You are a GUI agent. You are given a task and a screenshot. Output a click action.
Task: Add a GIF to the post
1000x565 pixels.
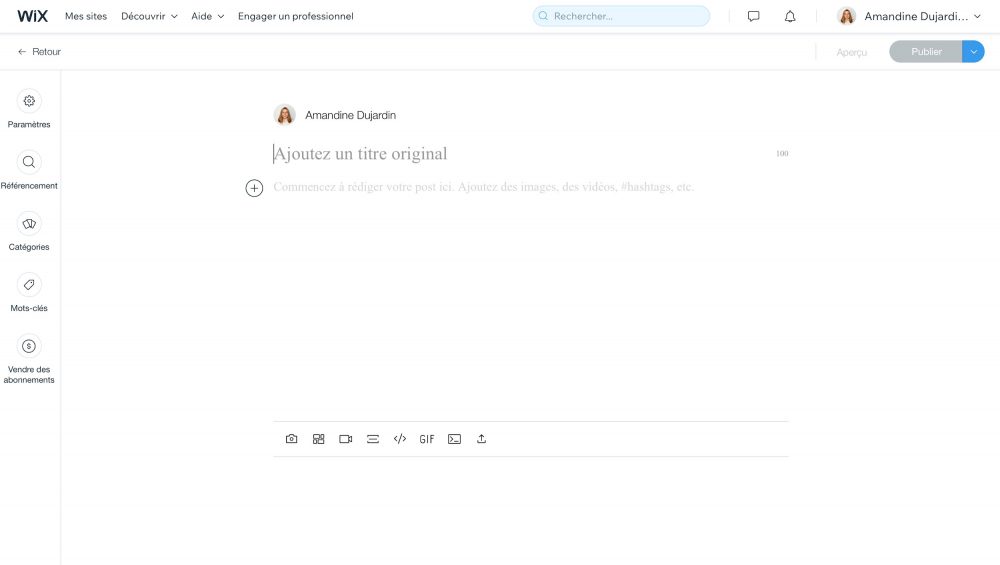(x=427, y=439)
